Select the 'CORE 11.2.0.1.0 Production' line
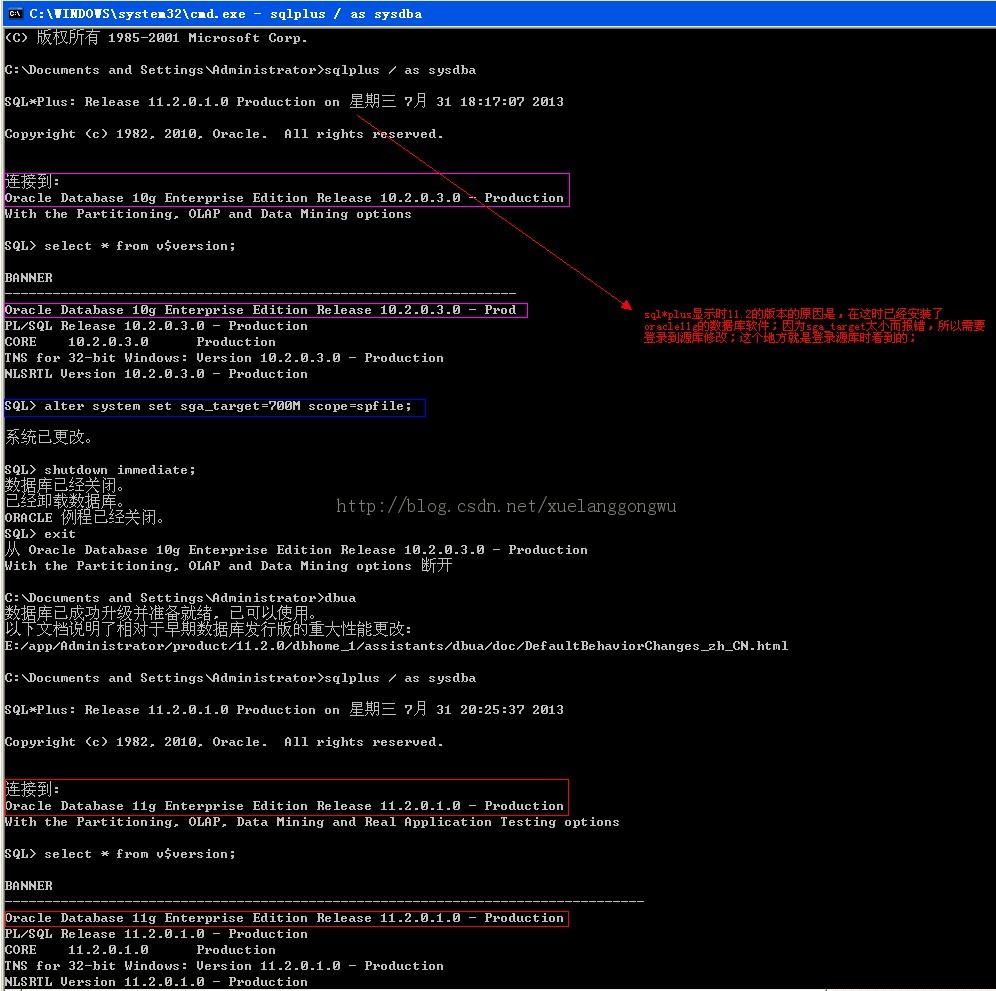 (x=140, y=950)
